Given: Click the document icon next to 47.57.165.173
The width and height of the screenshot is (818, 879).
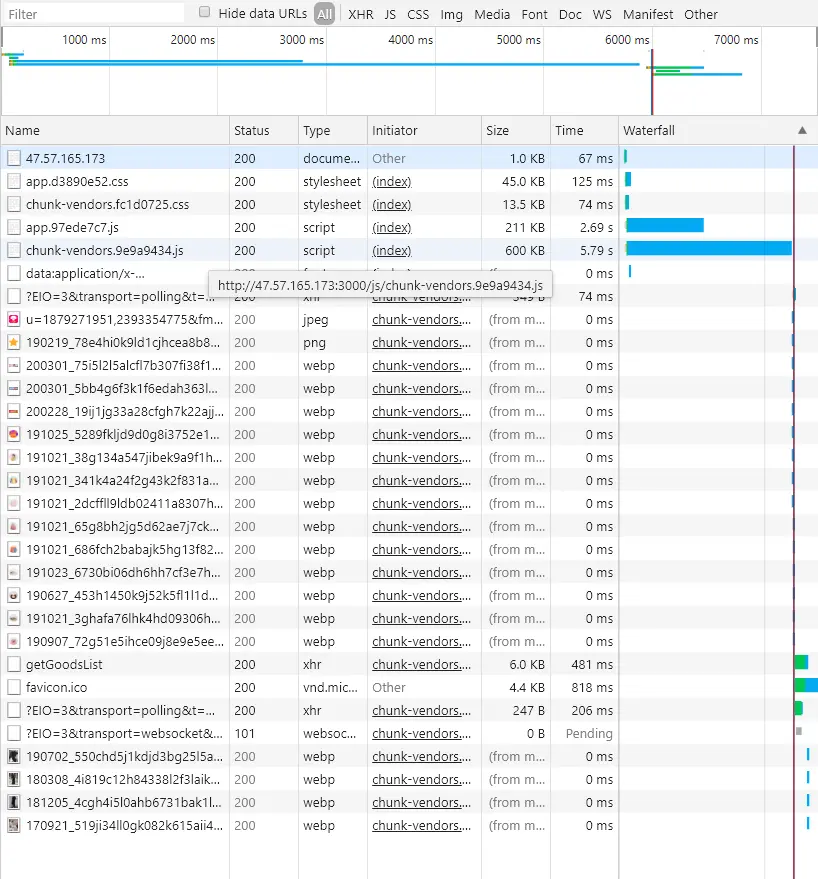Looking at the screenshot, I should [x=13, y=158].
